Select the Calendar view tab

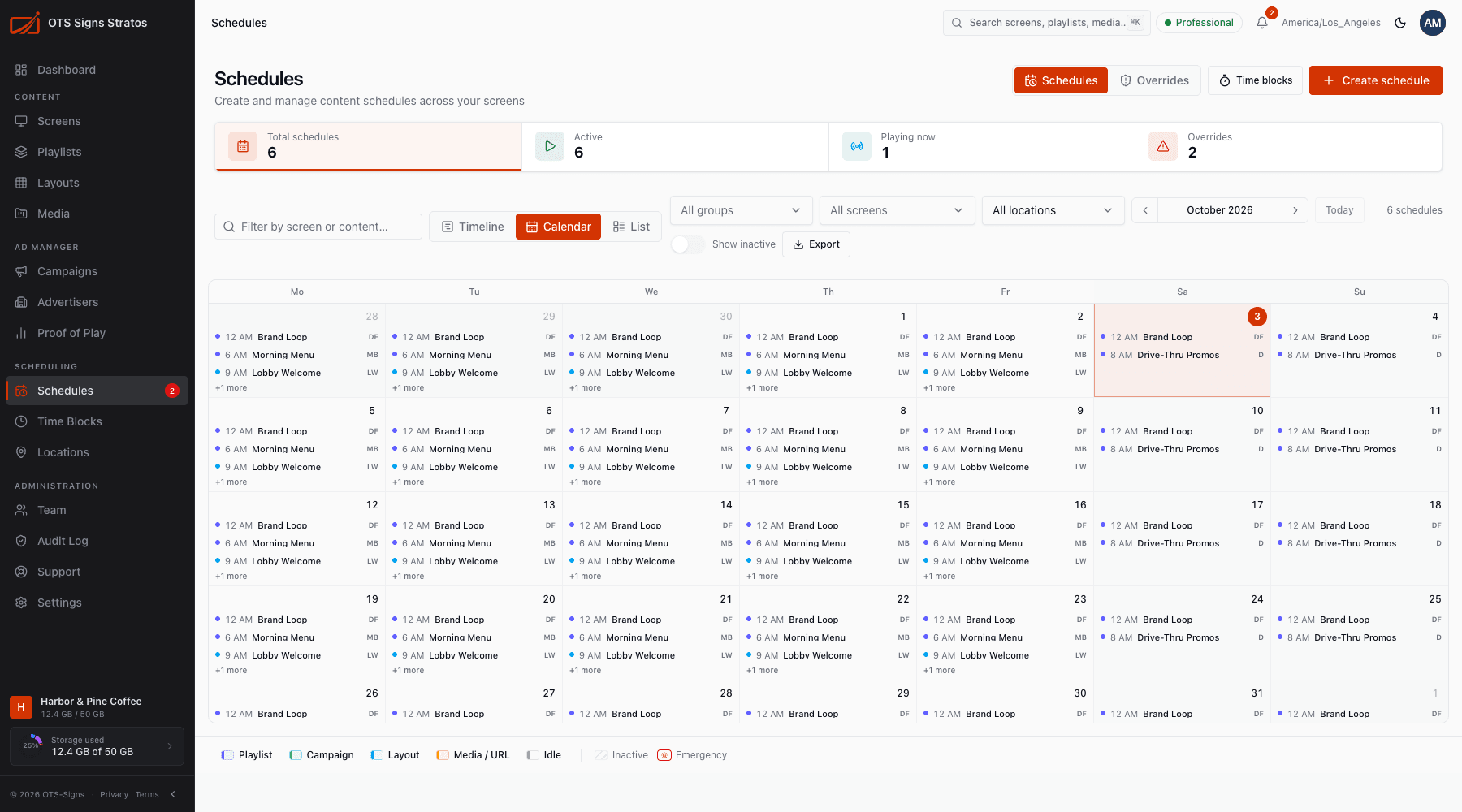(559, 227)
